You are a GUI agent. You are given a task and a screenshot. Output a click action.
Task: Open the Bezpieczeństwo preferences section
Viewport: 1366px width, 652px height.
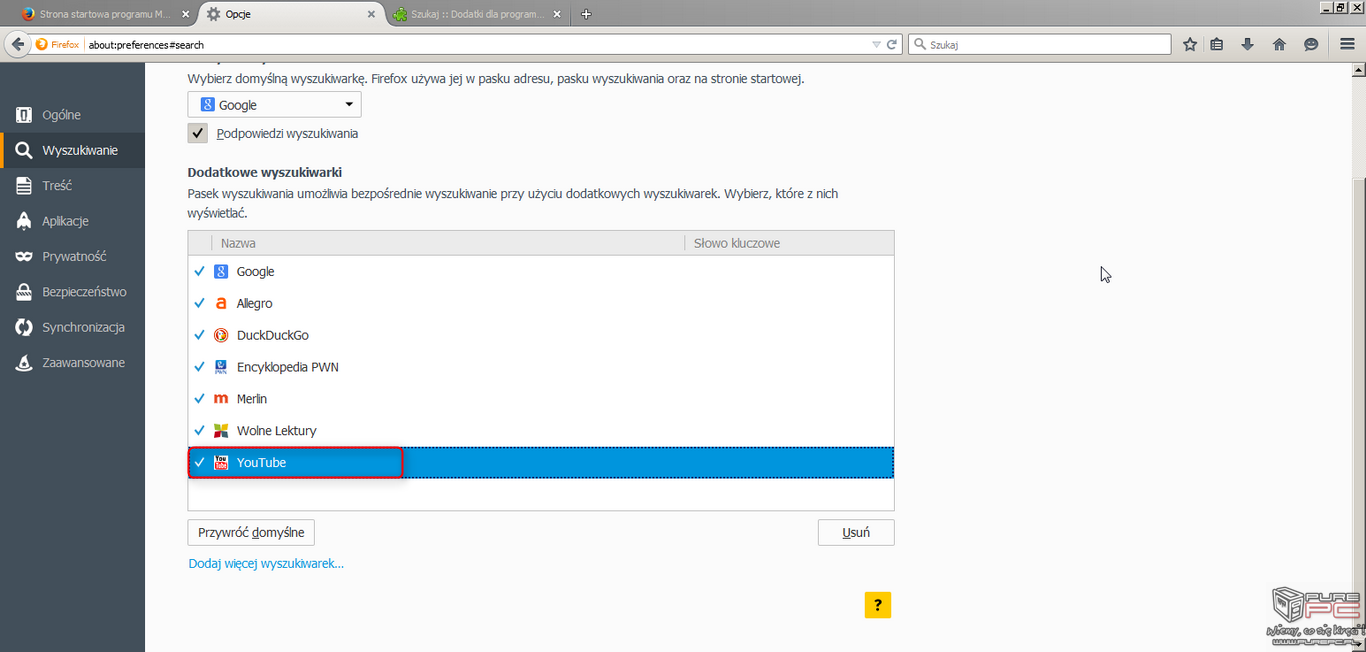pos(72,292)
